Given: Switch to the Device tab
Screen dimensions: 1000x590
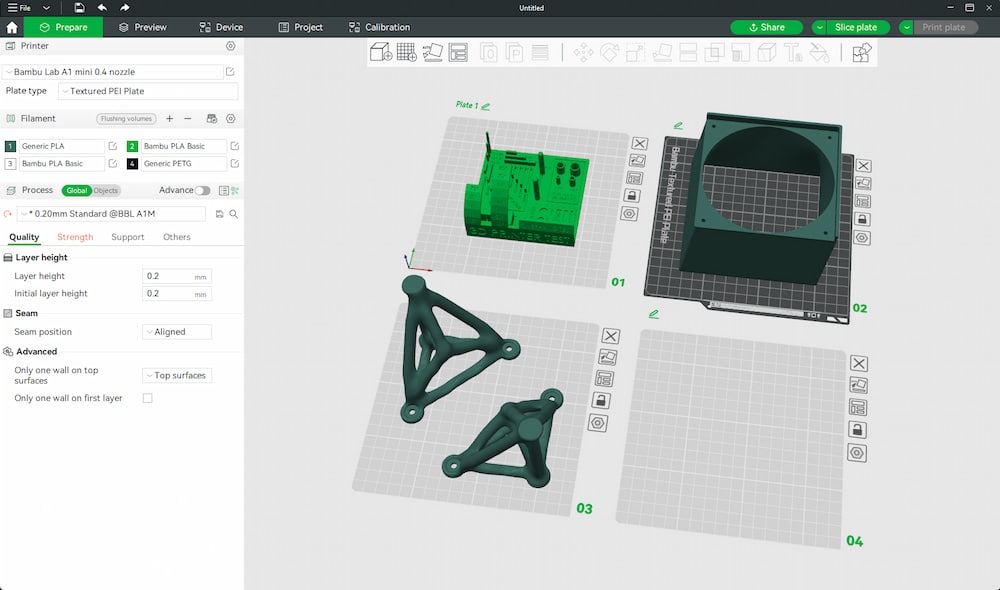Looking at the screenshot, I should [221, 27].
